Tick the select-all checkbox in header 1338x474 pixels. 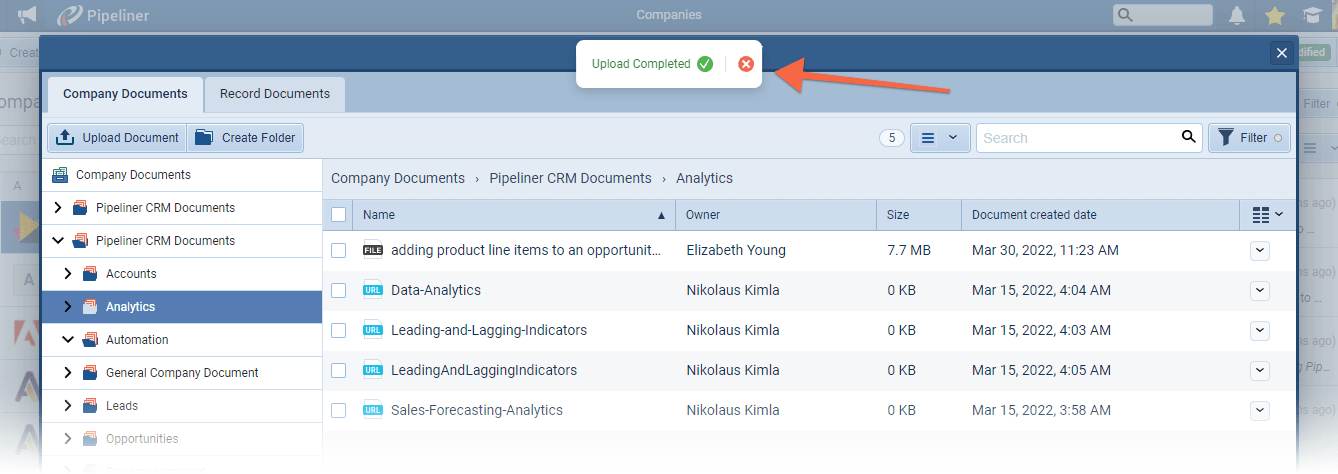339,215
